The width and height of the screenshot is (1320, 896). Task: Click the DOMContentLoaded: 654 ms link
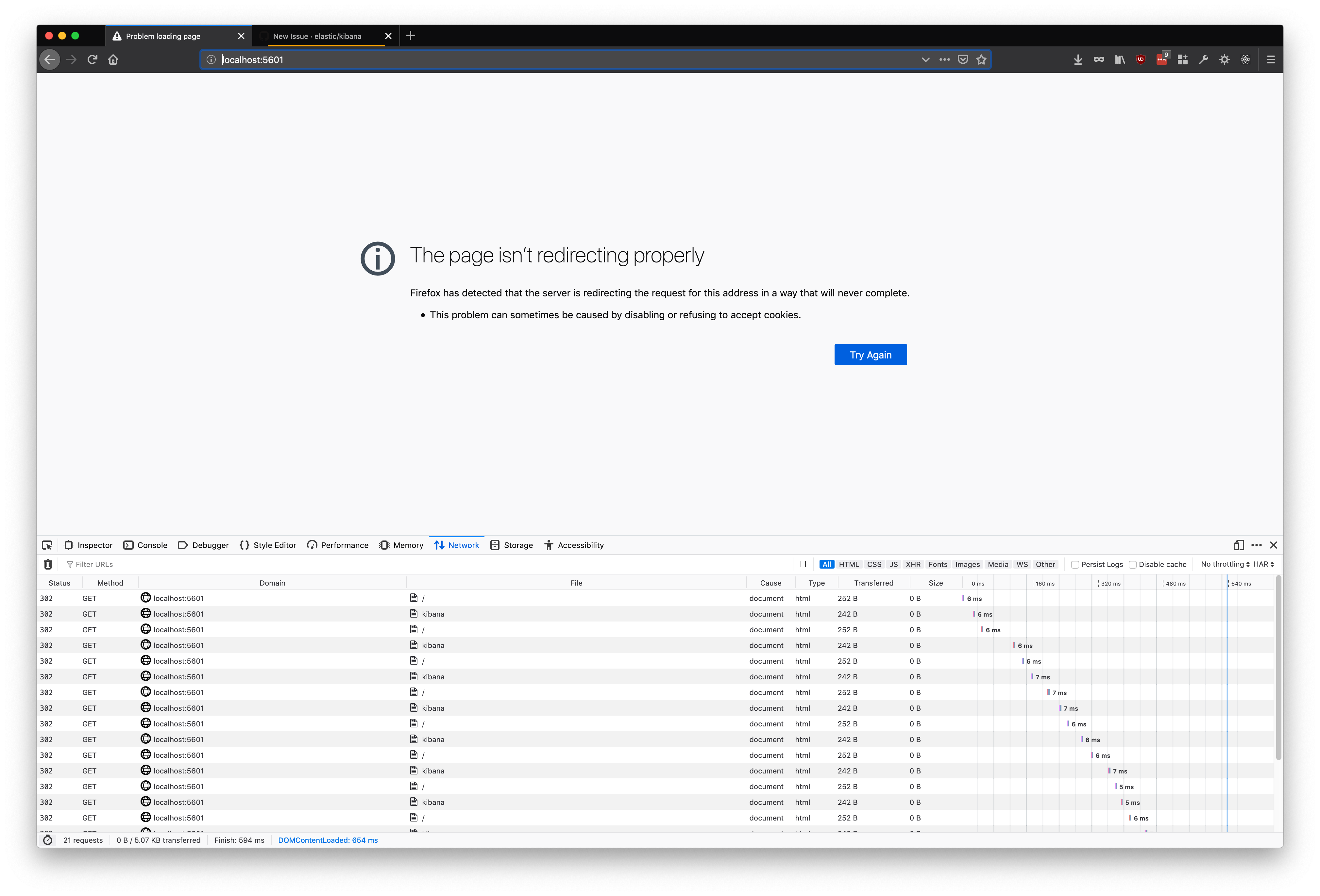pyautogui.click(x=328, y=840)
